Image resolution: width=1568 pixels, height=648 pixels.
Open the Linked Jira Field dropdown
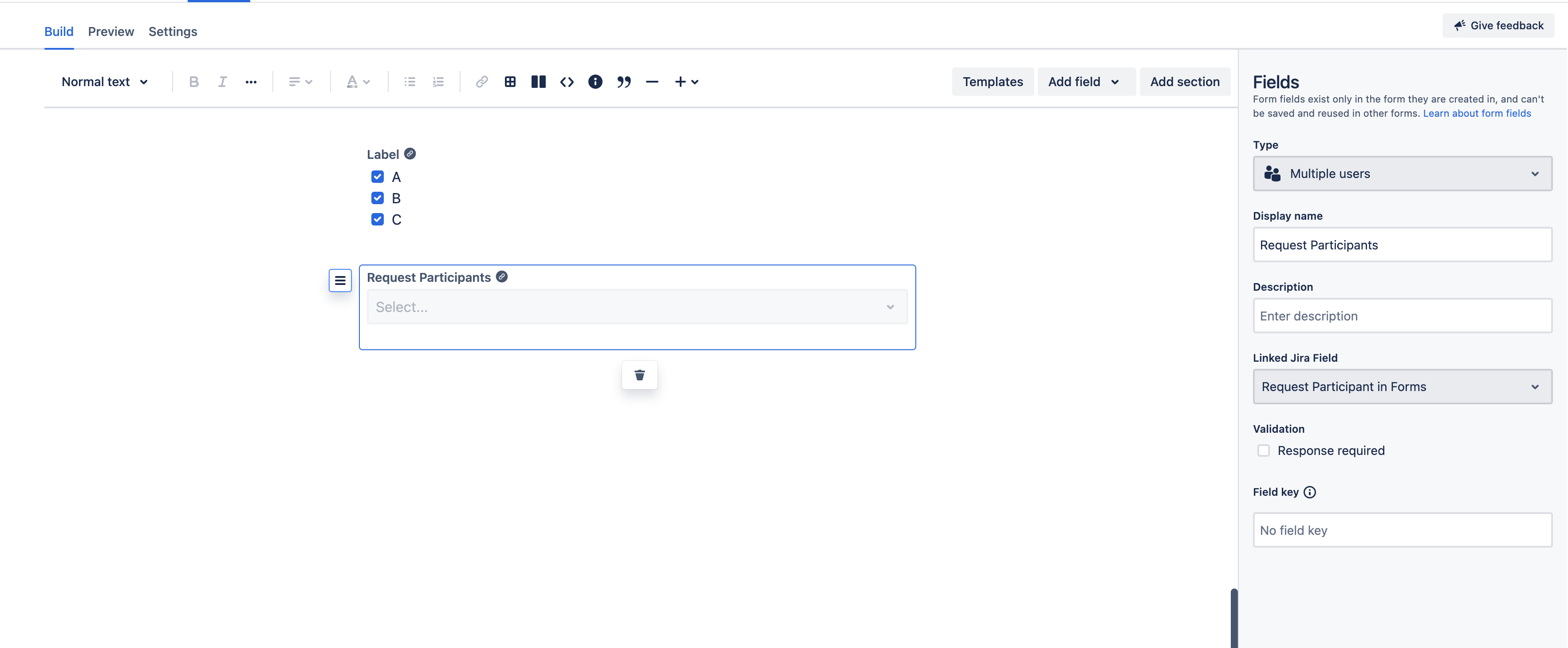(1402, 387)
